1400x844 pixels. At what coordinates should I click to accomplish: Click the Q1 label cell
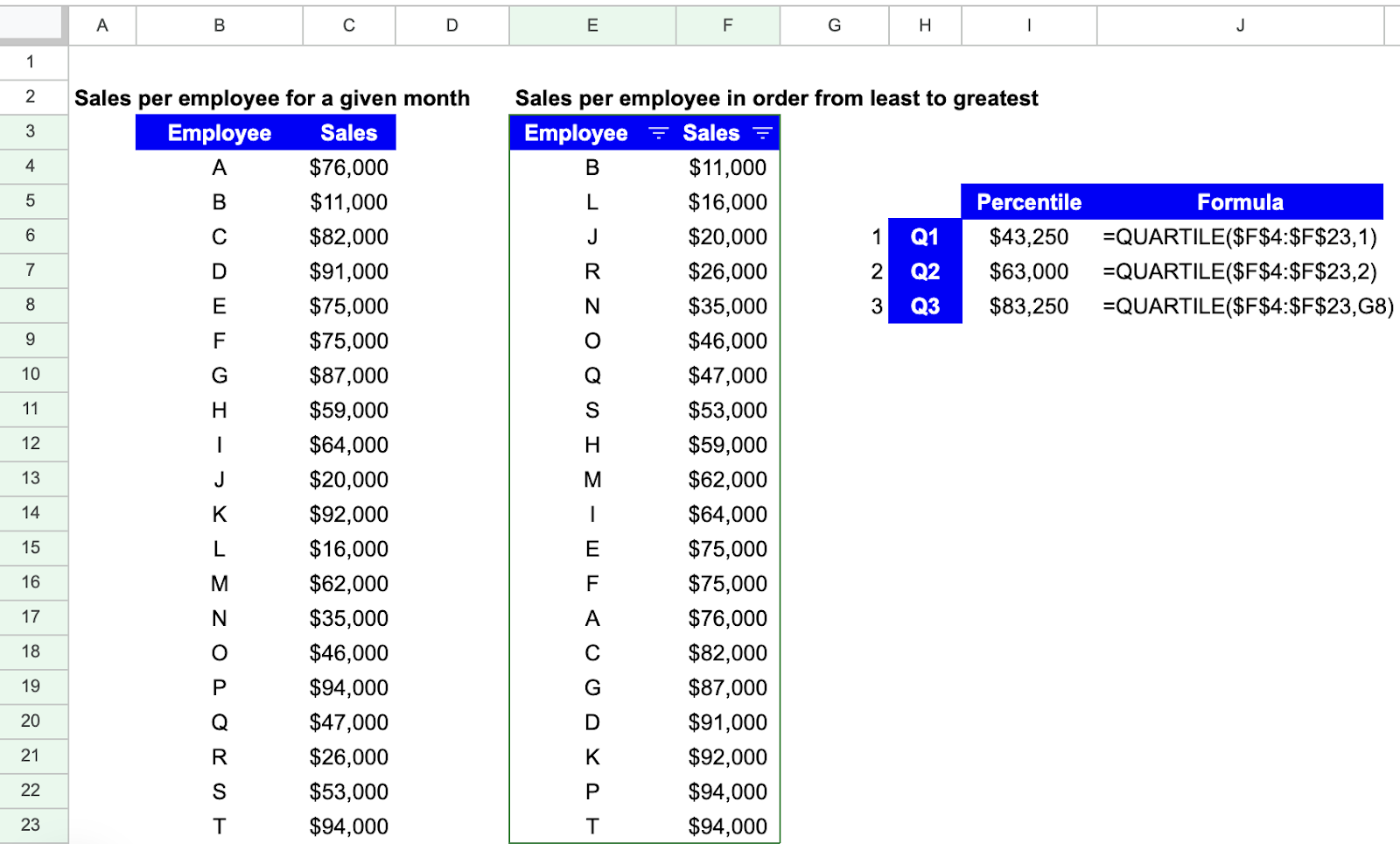click(x=925, y=236)
